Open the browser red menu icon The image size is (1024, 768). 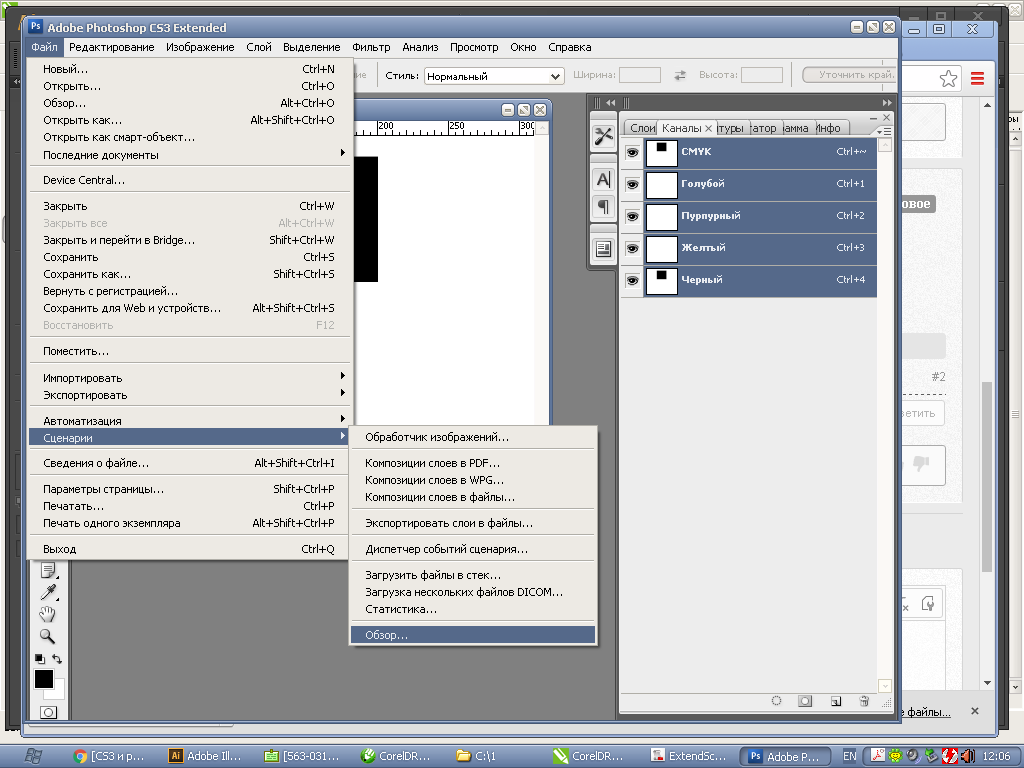click(x=978, y=79)
